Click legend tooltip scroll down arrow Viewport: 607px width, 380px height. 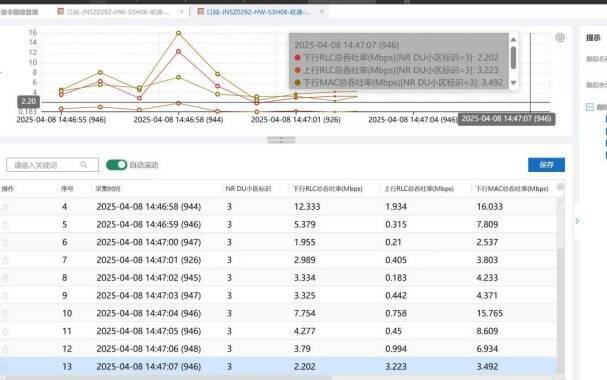point(513,82)
